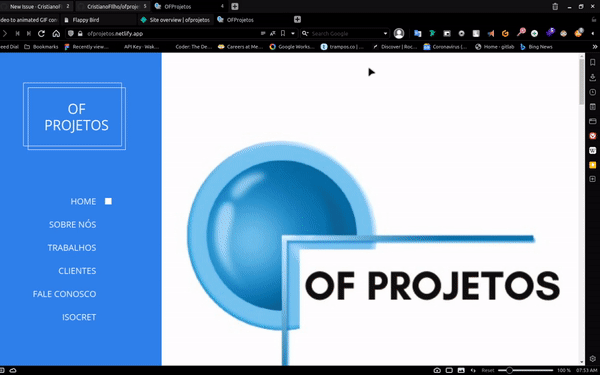Go to SOBRE NÓS in site menu
This screenshot has width=600, height=375.
(x=72, y=225)
